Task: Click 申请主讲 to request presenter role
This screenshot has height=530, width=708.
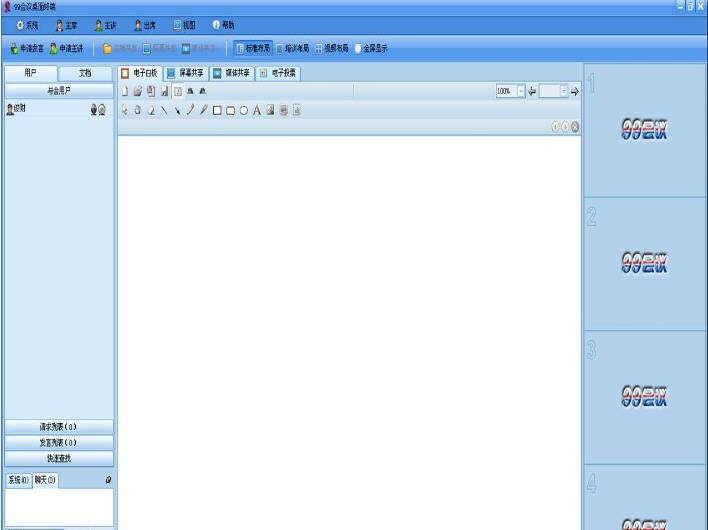Action: [66, 48]
